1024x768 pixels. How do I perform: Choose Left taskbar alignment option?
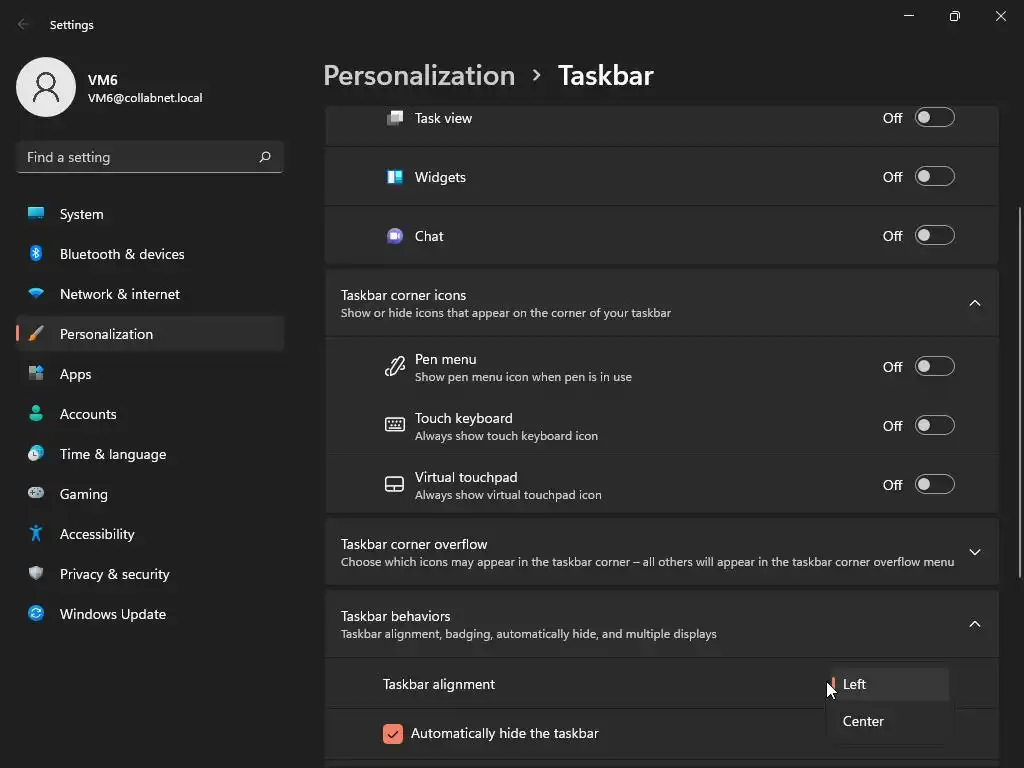(x=855, y=684)
